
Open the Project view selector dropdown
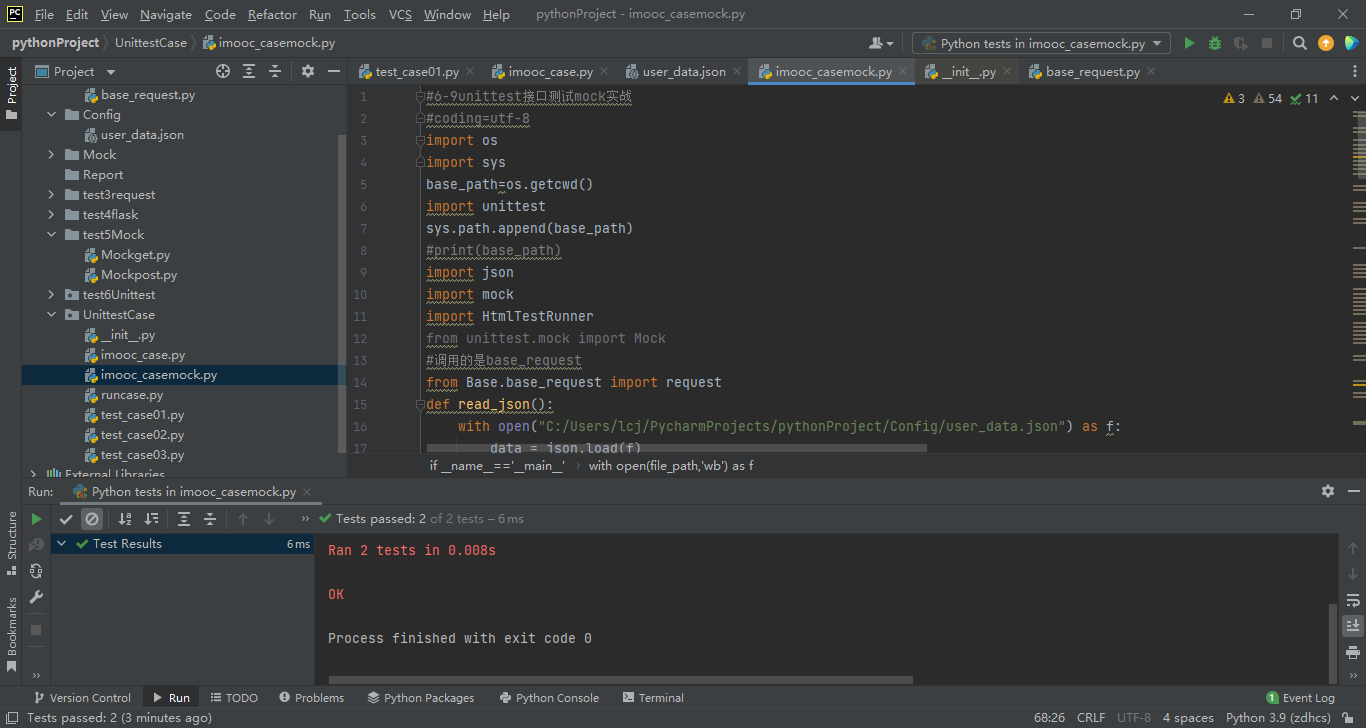76,71
